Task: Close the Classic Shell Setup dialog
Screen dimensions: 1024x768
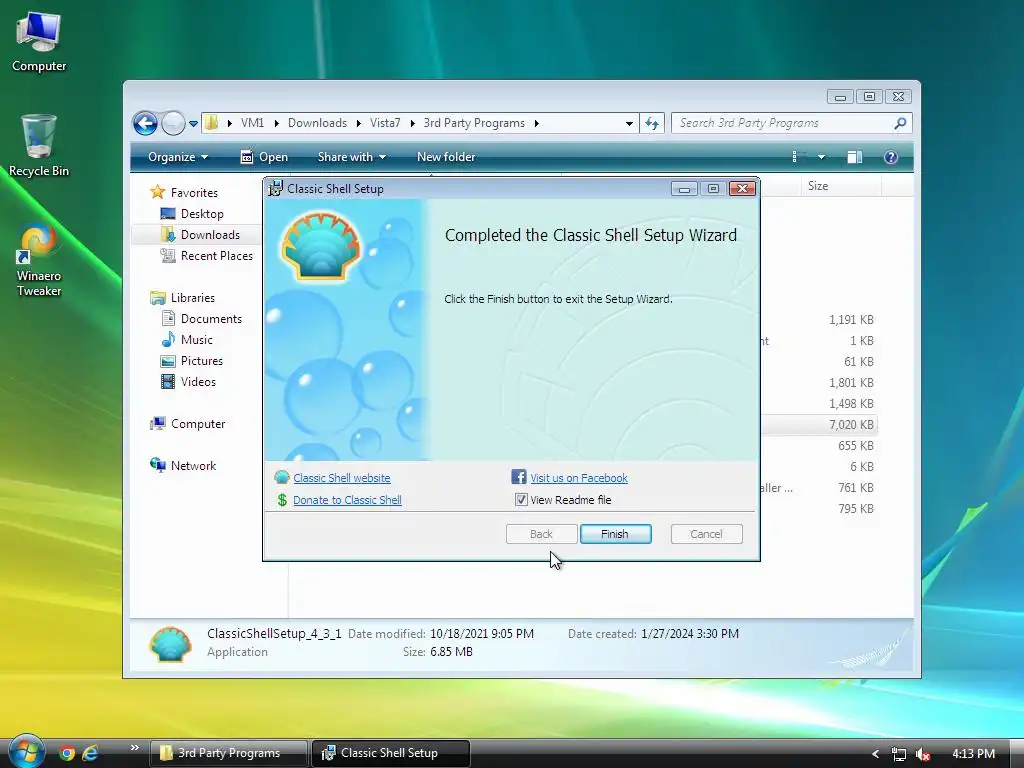Action: coord(742,189)
